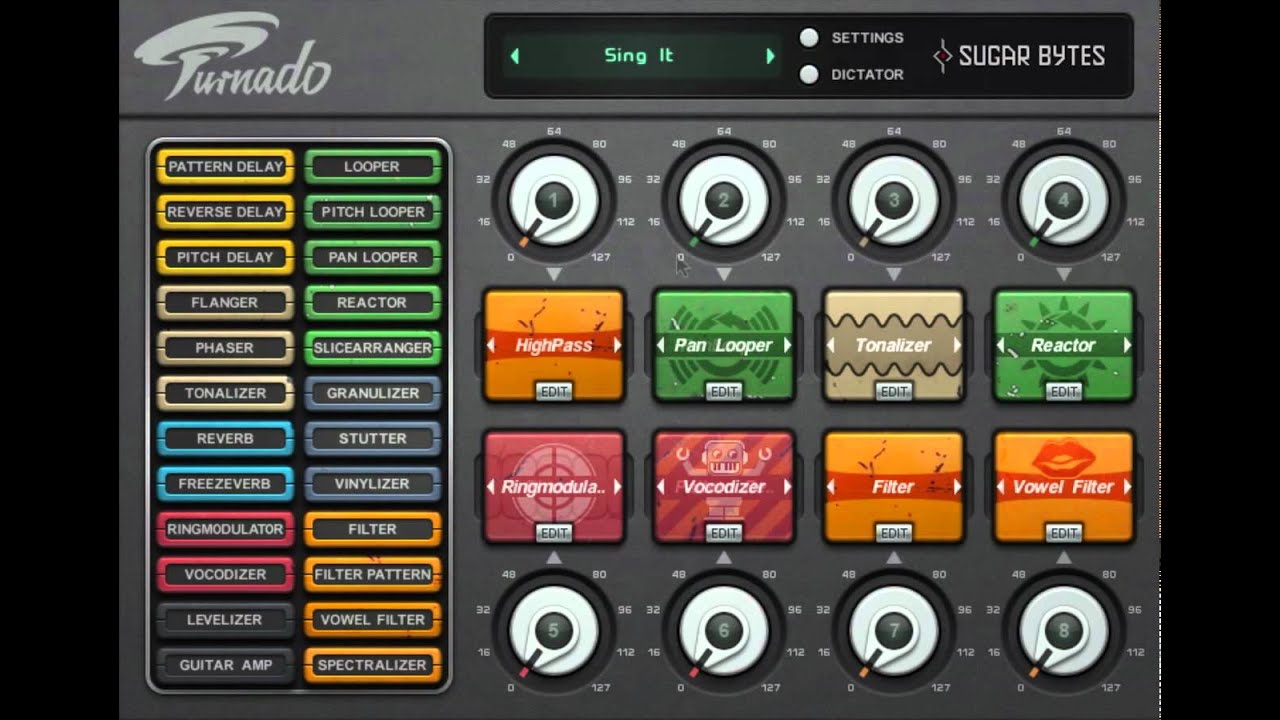Click the Turnado logo
The height and width of the screenshot is (720, 1280).
[232, 58]
